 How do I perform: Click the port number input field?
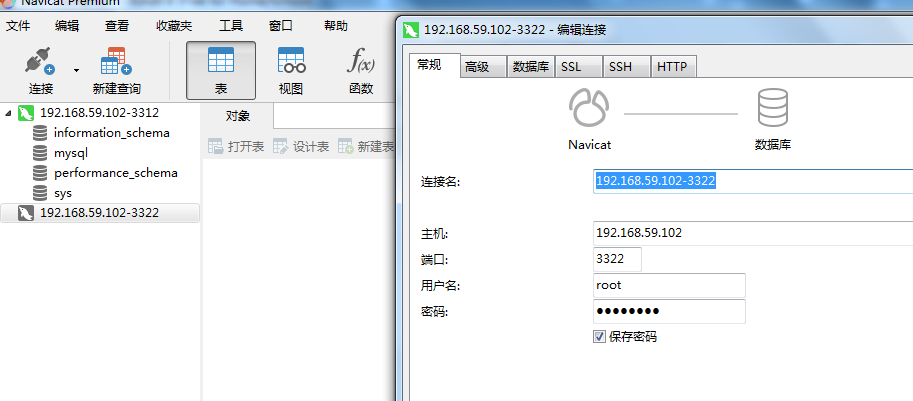click(x=617, y=259)
